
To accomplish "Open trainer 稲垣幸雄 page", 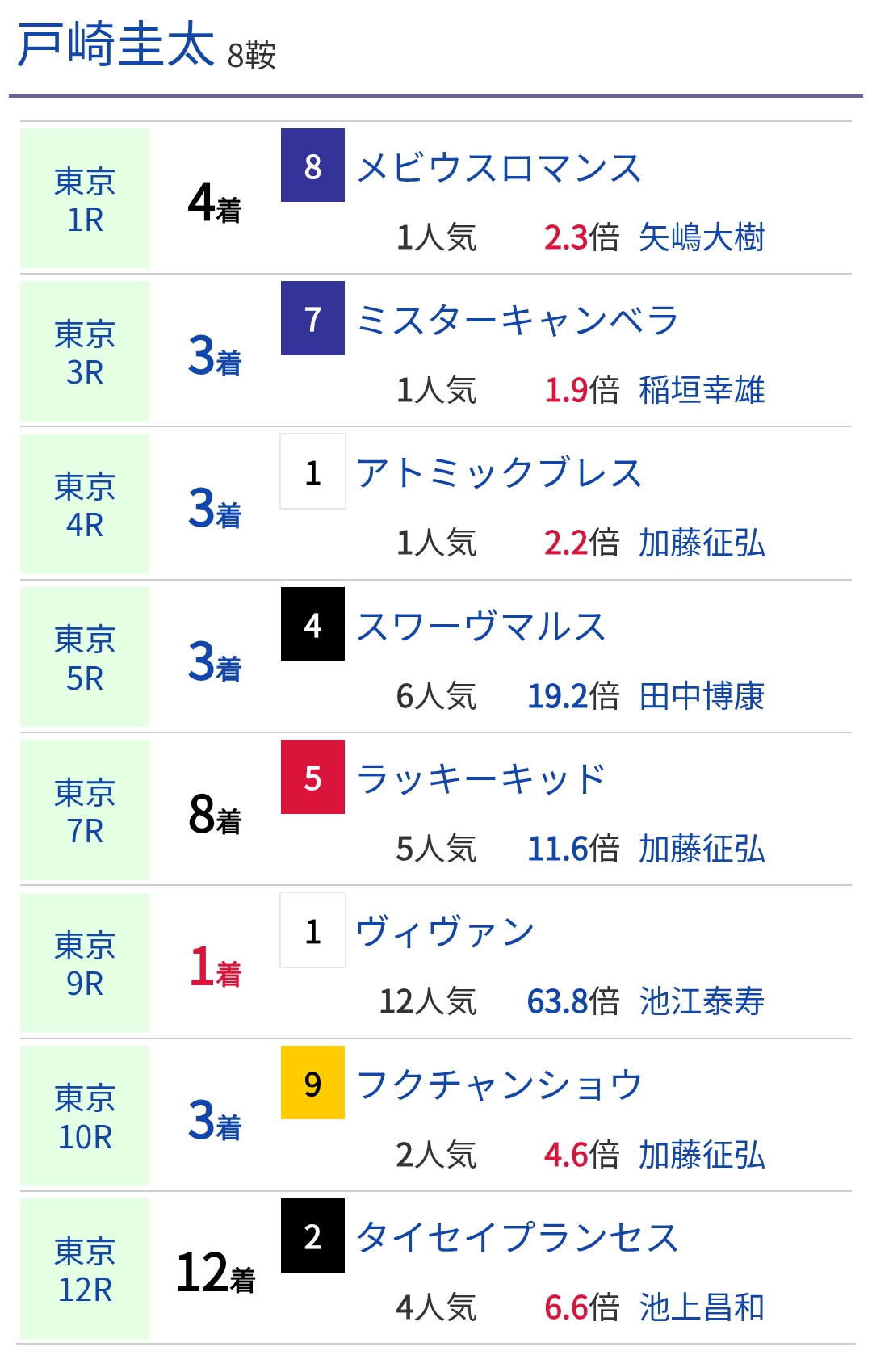I will (701, 390).
